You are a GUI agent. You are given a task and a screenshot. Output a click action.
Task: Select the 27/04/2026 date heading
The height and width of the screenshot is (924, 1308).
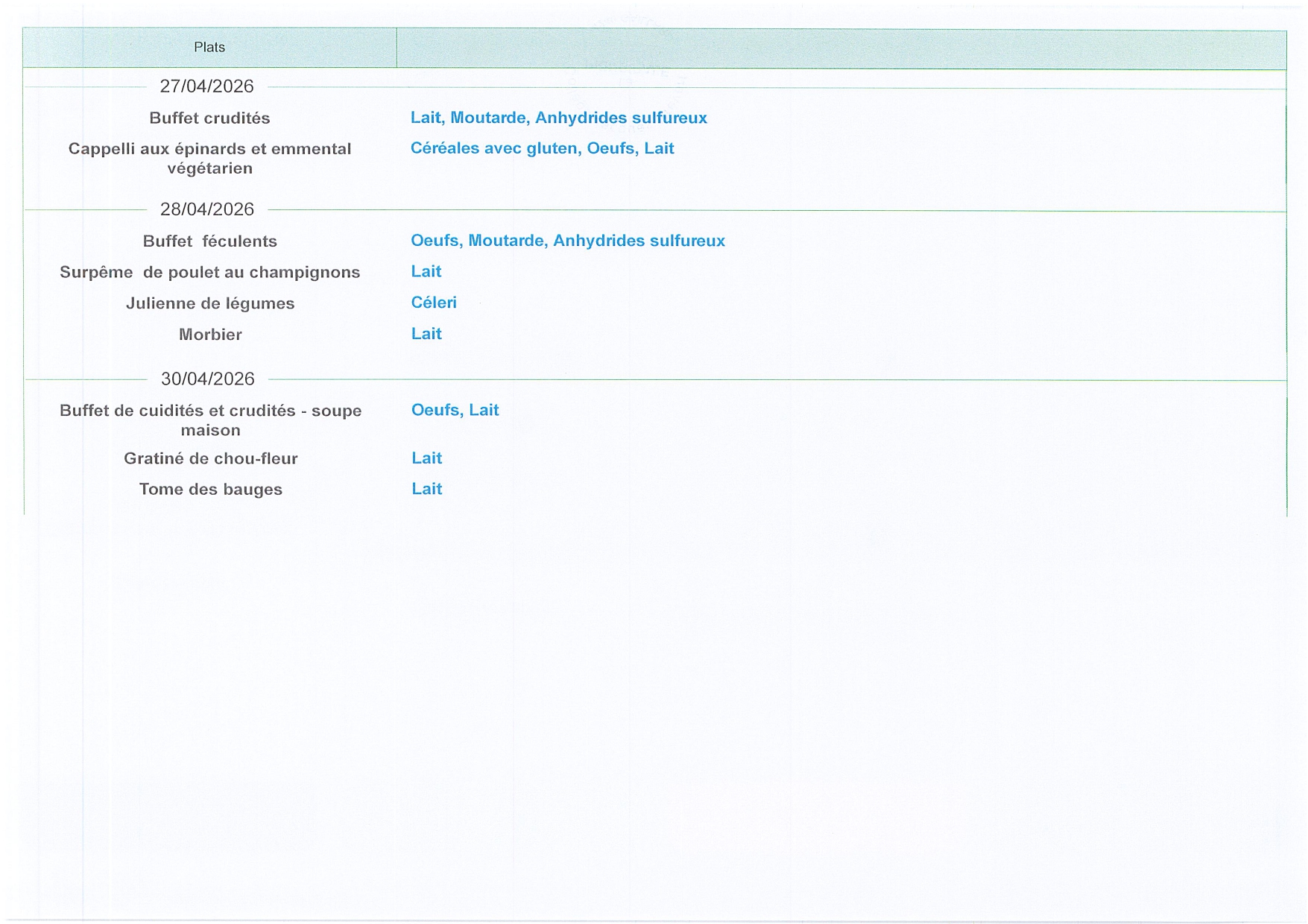[x=207, y=86]
